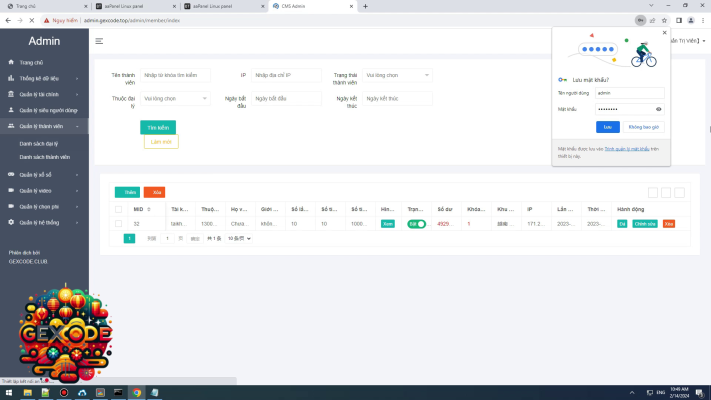Click the Chrome icon in the taskbar
The width and height of the screenshot is (711, 400).
136,393
